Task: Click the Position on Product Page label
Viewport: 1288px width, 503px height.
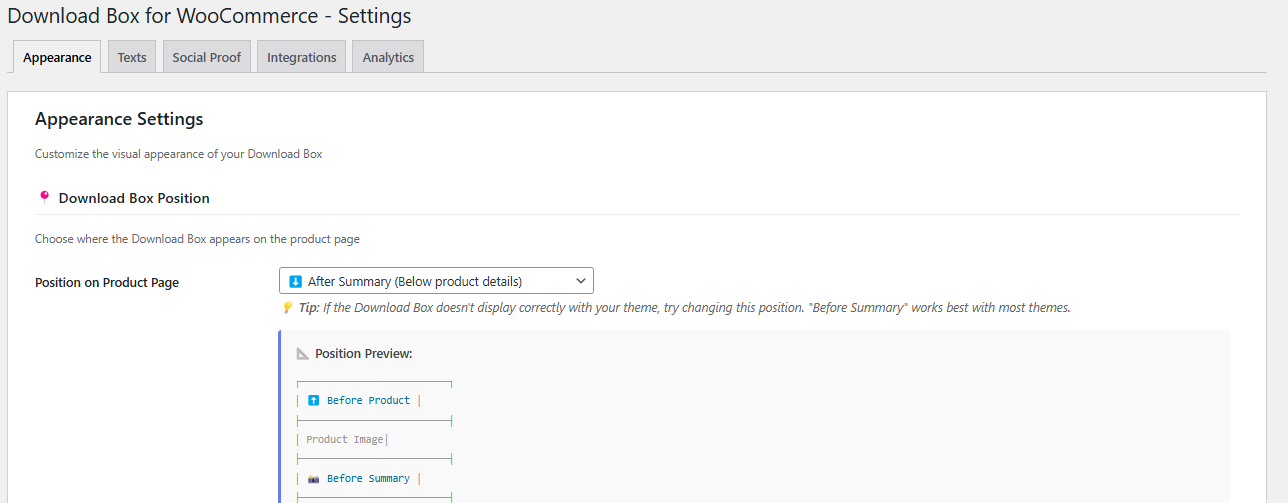Action: pyautogui.click(x=107, y=283)
